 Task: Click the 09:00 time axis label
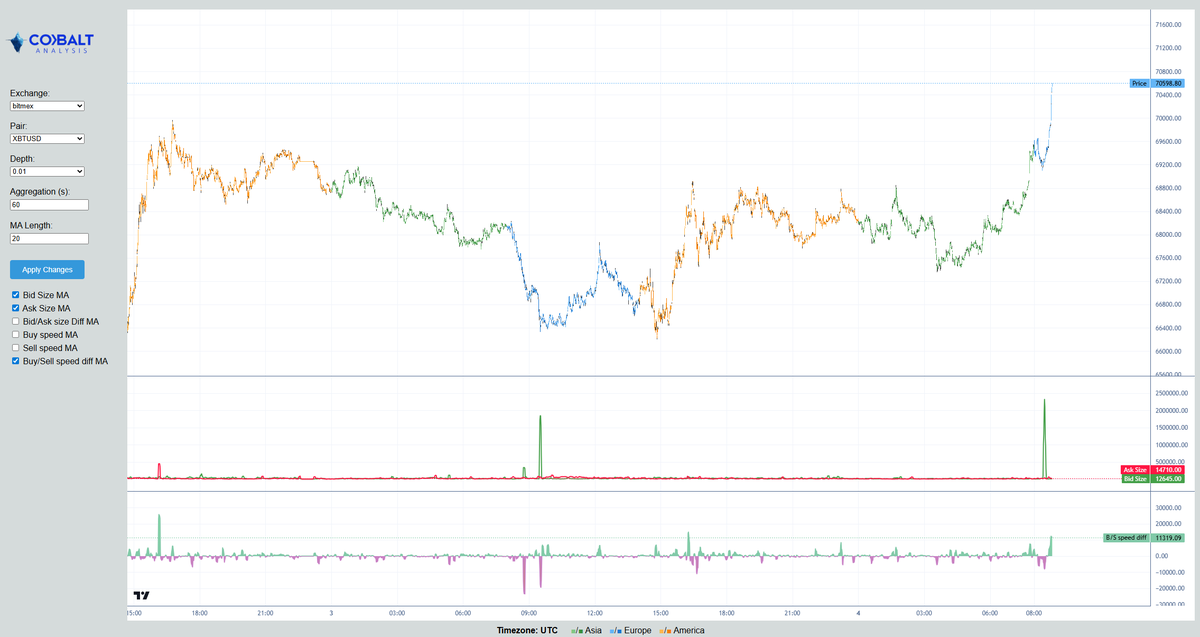point(529,612)
